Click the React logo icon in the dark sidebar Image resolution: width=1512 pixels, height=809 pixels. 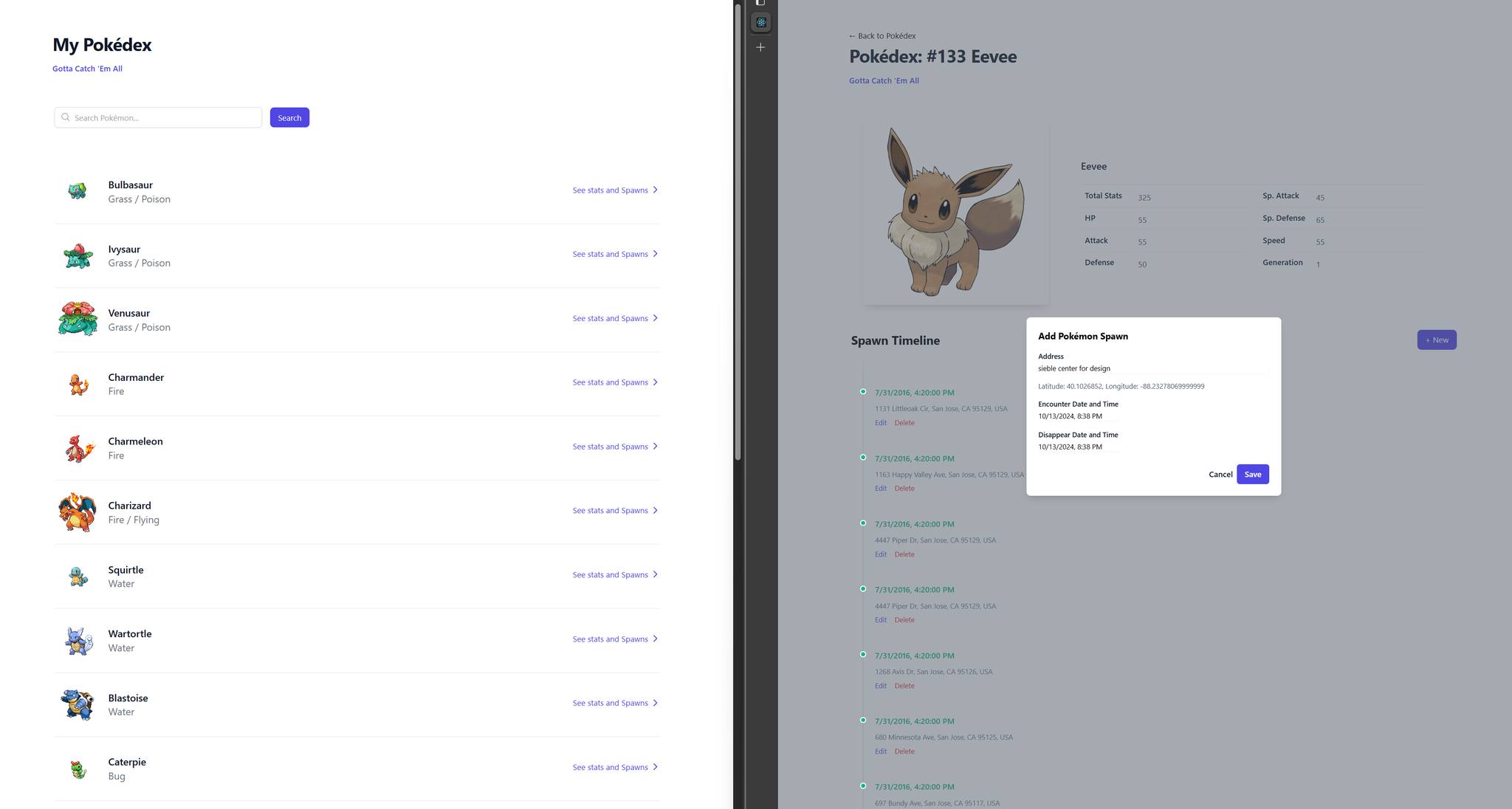coord(760,22)
